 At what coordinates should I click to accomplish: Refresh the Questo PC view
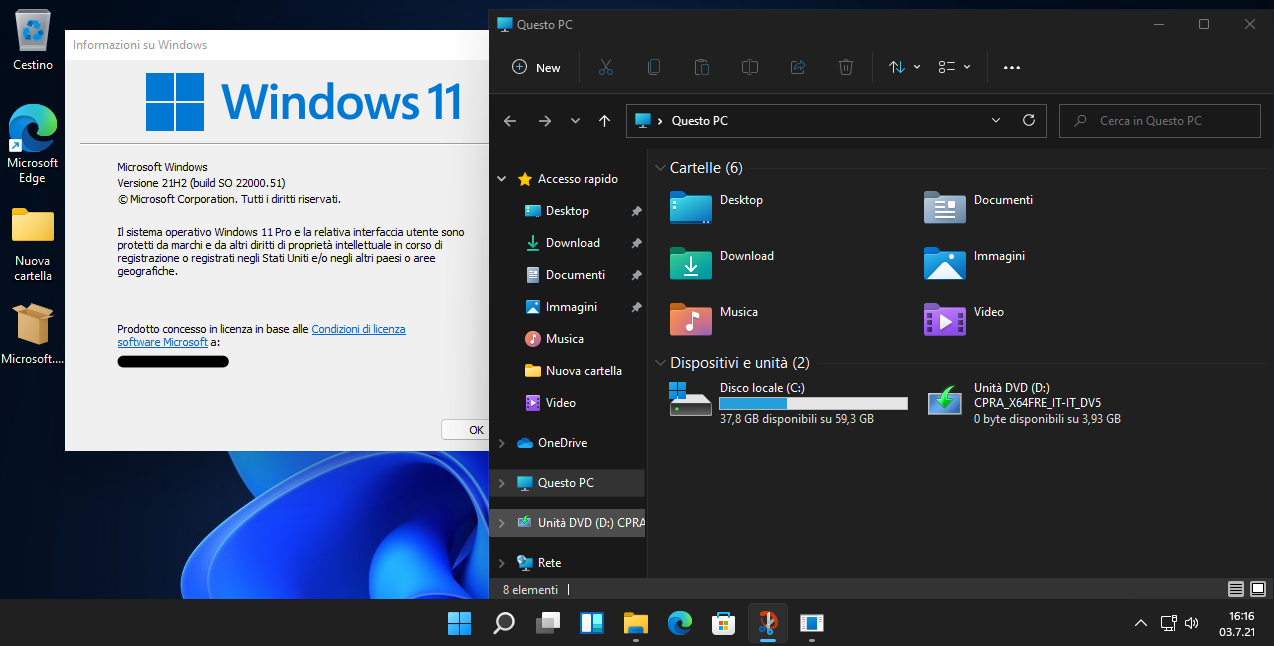(x=1029, y=121)
